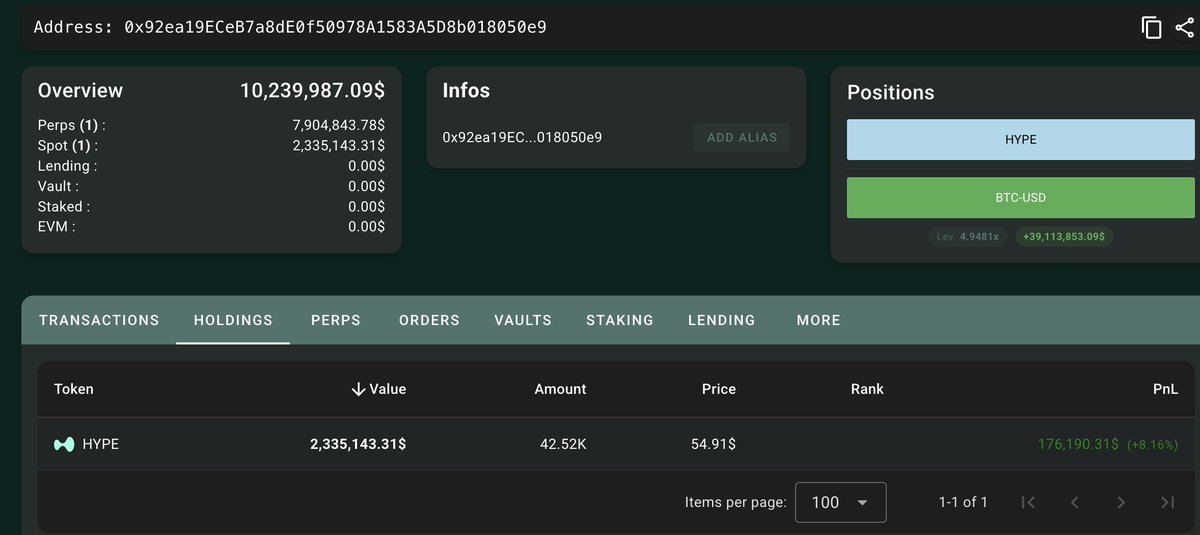Open the Staking tab
1200x535 pixels.
620,320
